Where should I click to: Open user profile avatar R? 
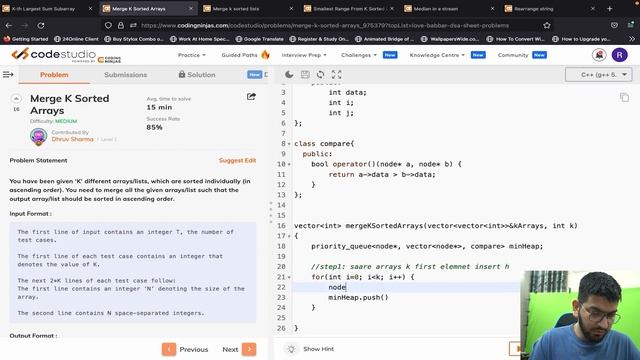pyautogui.click(x=620, y=55)
